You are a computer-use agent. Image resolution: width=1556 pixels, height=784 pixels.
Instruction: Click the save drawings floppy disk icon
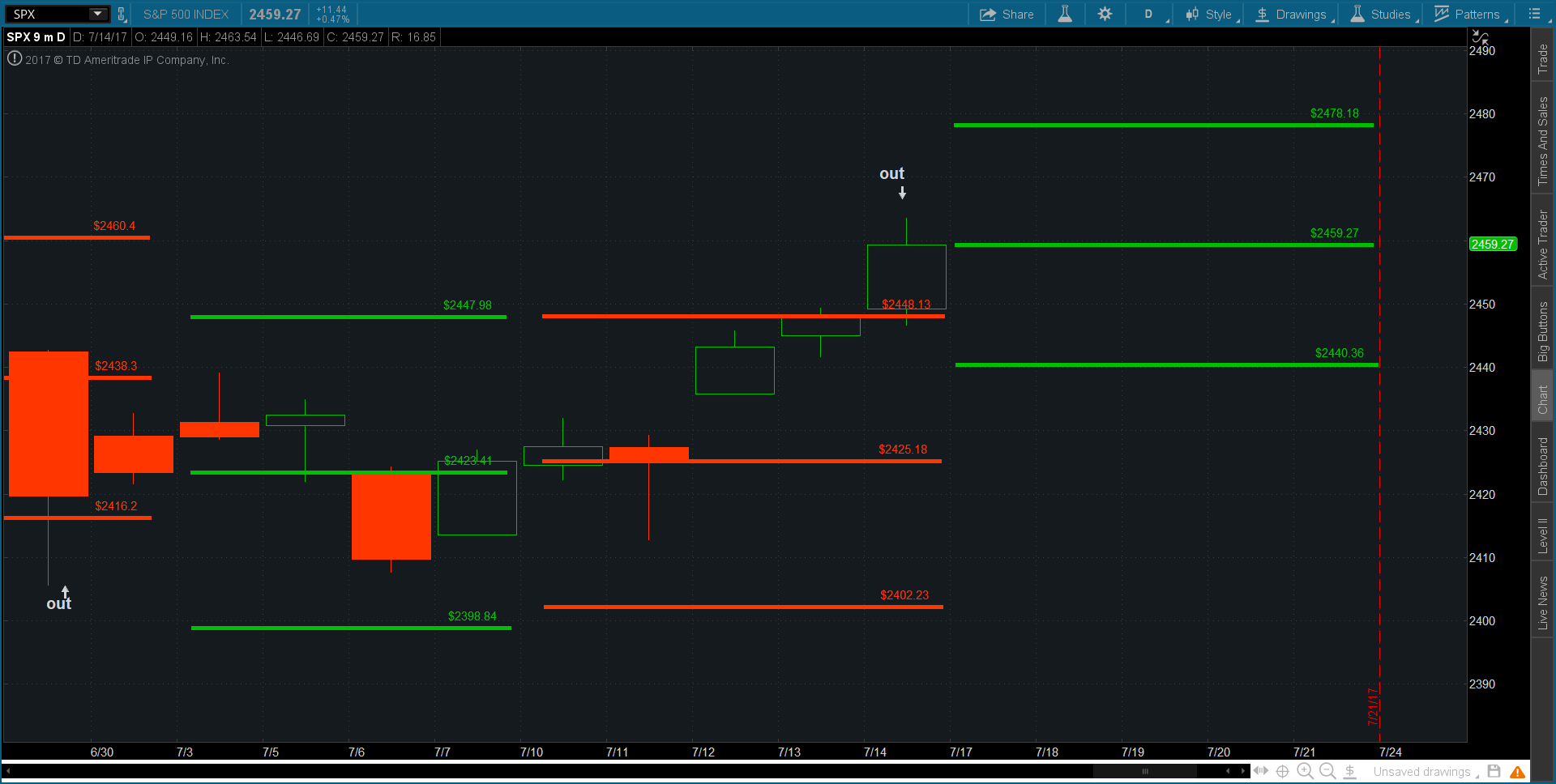click(x=1494, y=771)
